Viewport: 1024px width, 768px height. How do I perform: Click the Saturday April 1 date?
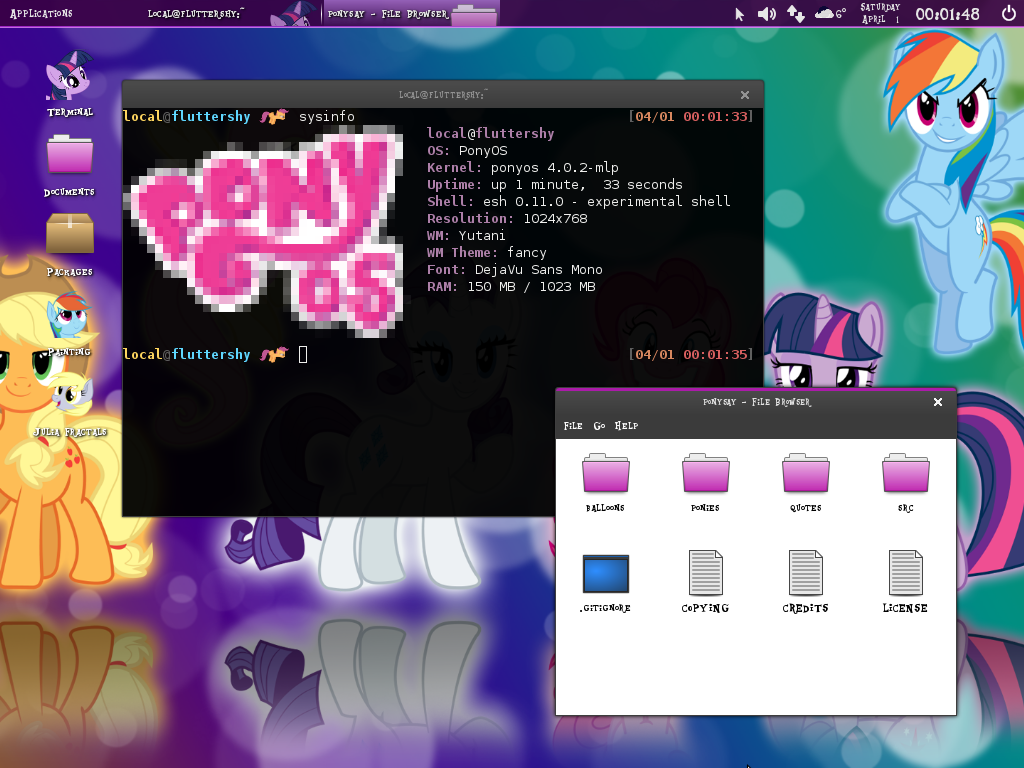(x=880, y=13)
